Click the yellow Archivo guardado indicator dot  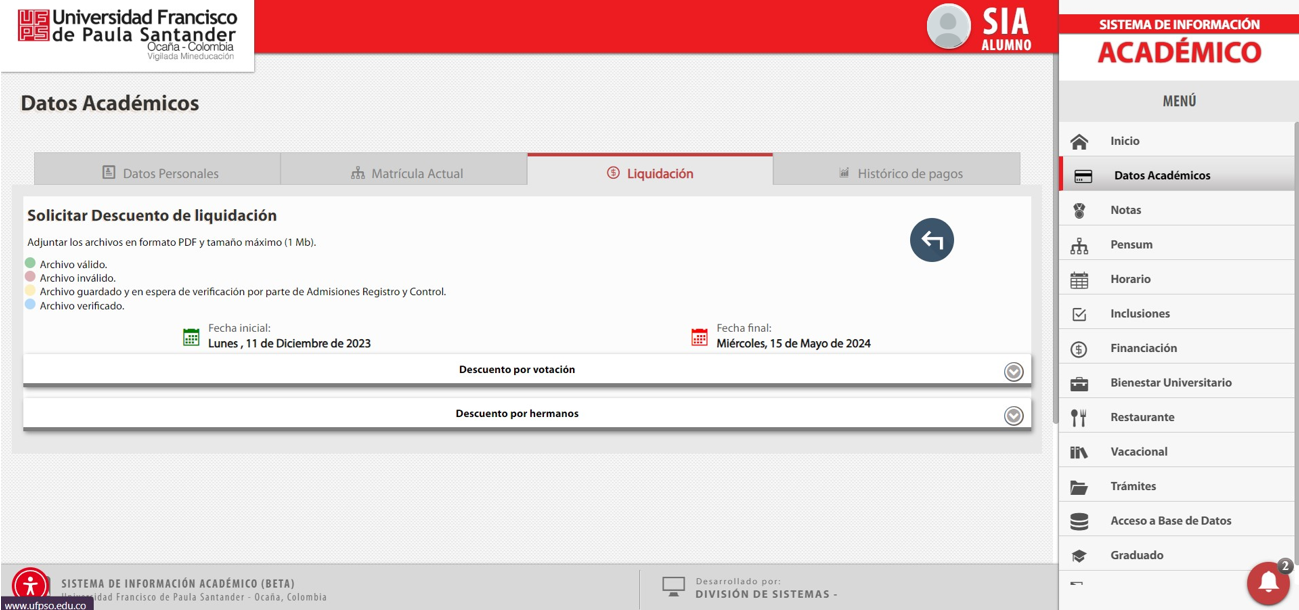point(30,290)
